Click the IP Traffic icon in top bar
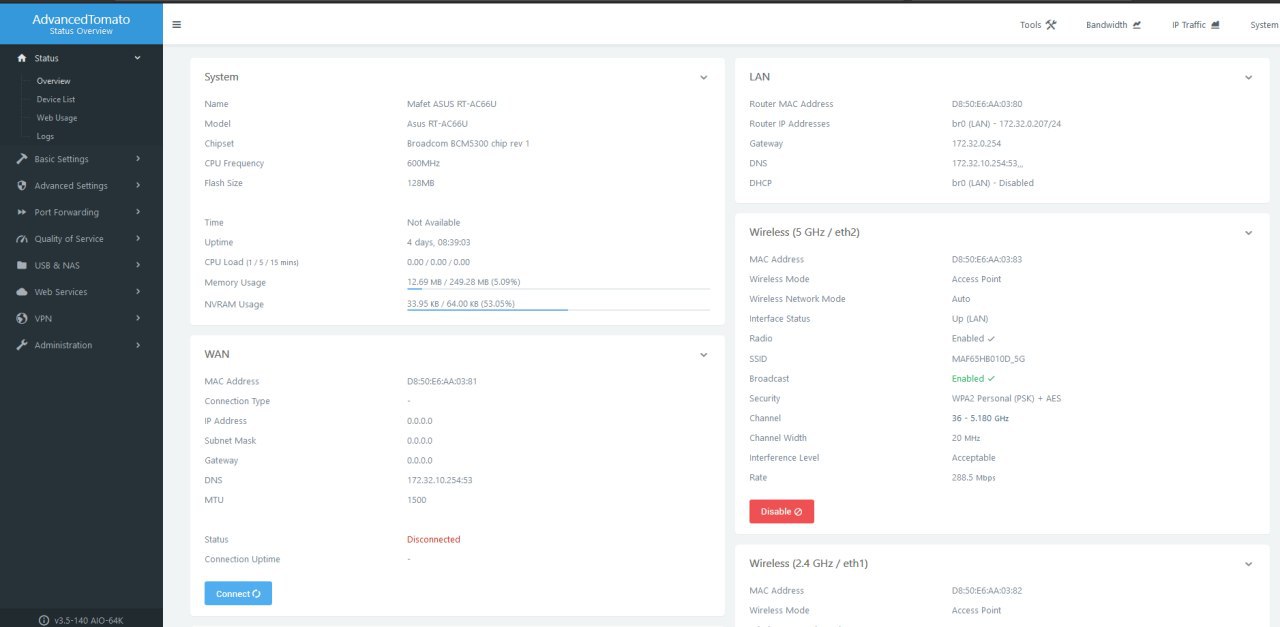 tap(1215, 25)
